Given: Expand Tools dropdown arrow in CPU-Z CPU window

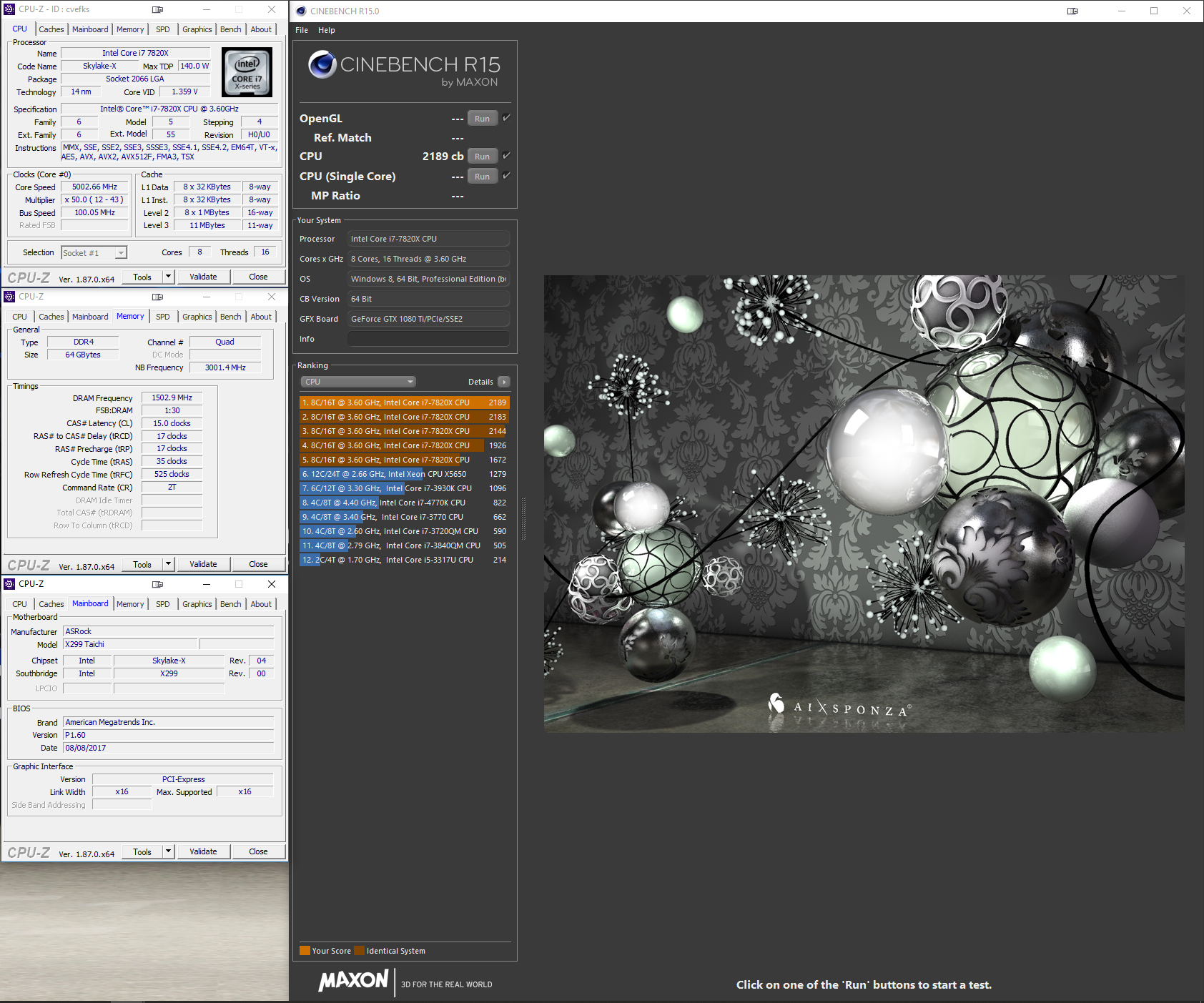Looking at the screenshot, I should tap(169, 277).
